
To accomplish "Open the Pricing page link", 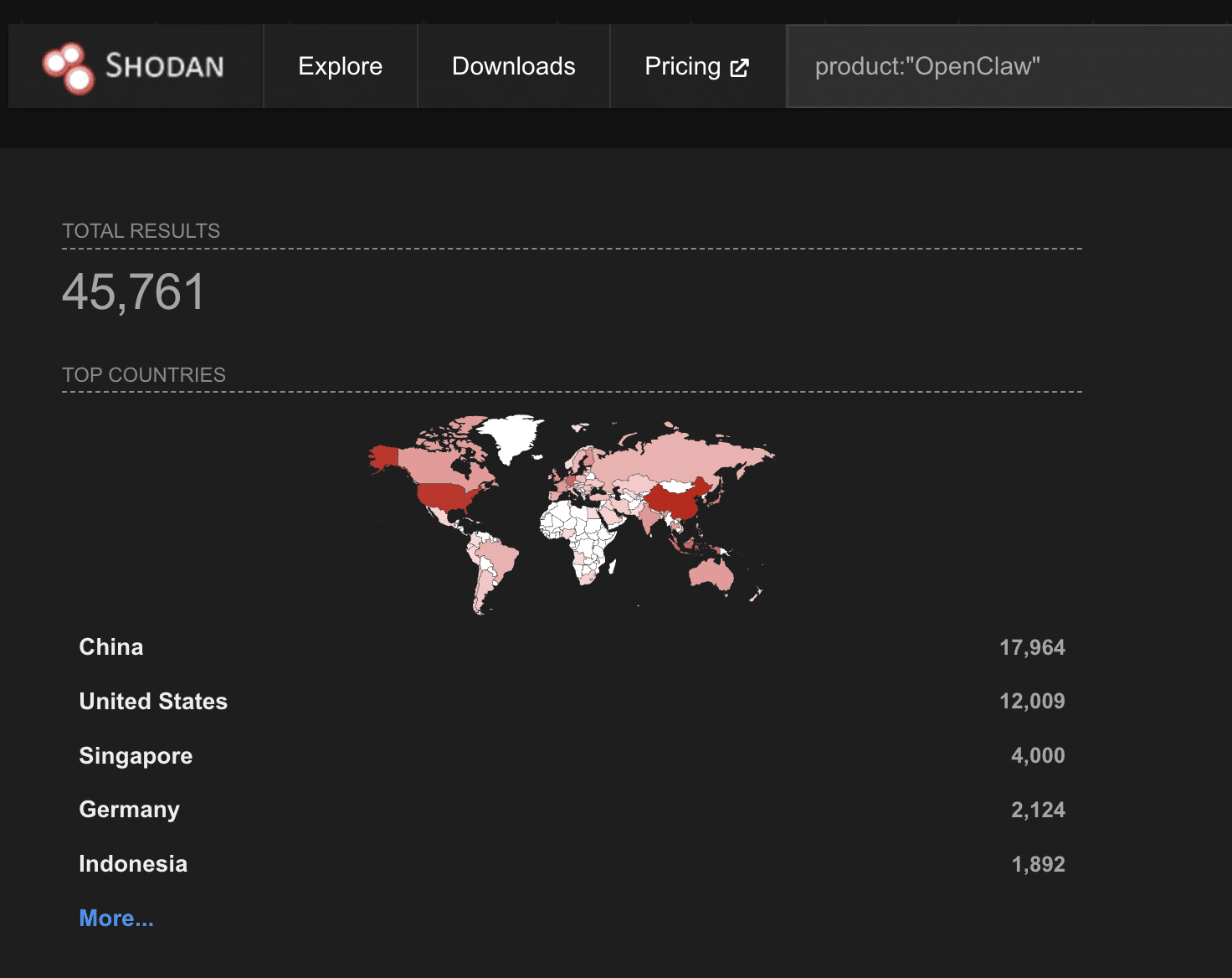I will (x=682, y=66).
